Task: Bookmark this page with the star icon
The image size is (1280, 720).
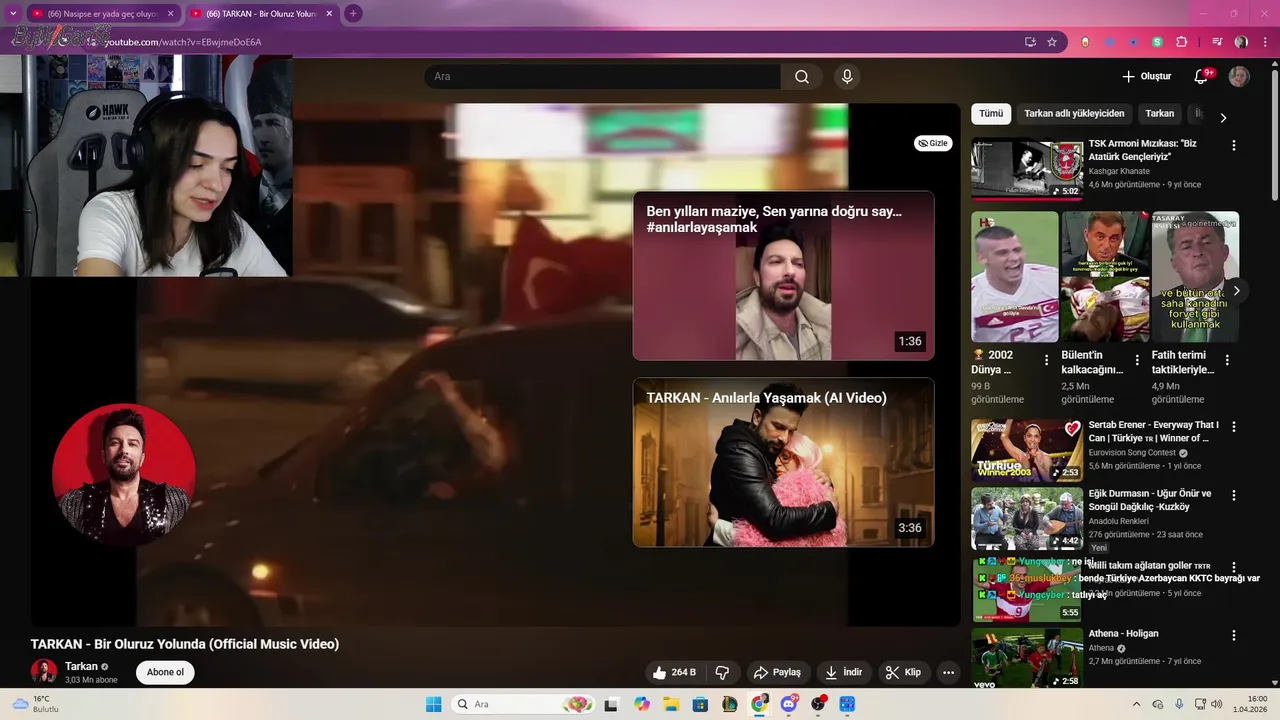Action: 1052,42
